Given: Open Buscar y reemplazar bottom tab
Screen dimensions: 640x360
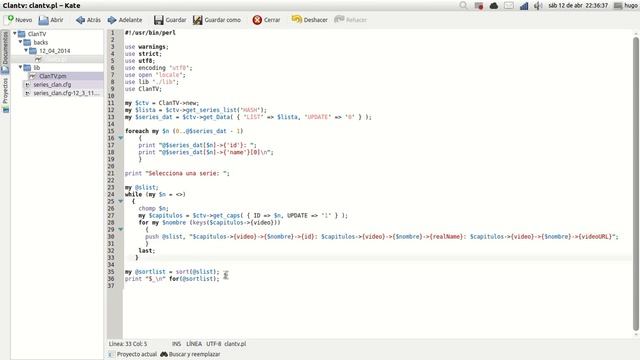Looking at the screenshot, I should pos(190,354).
